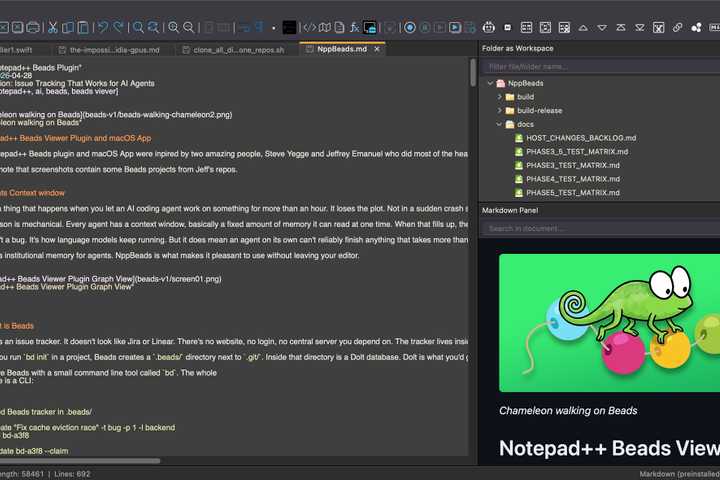The height and width of the screenshot is (480, 720).
Task: Click the 'Notepad++ Beads View' preview heading
Action: coord(609,448)
